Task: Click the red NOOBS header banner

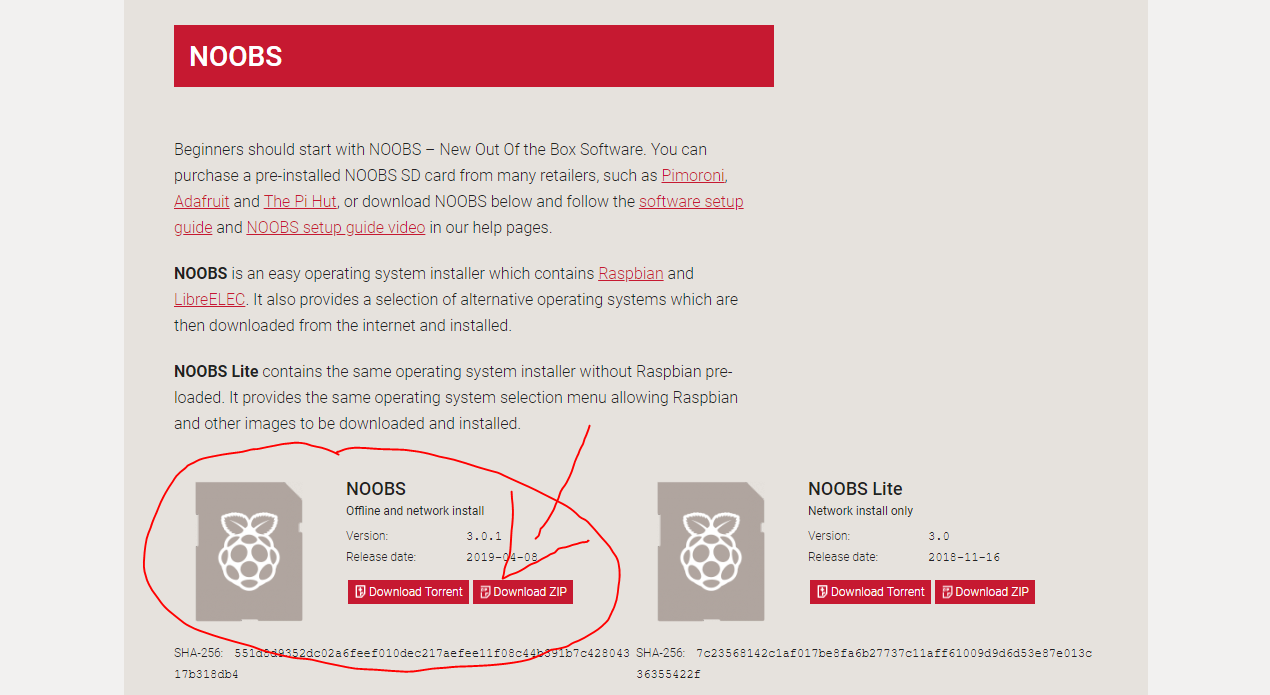Action: (473, 56)
